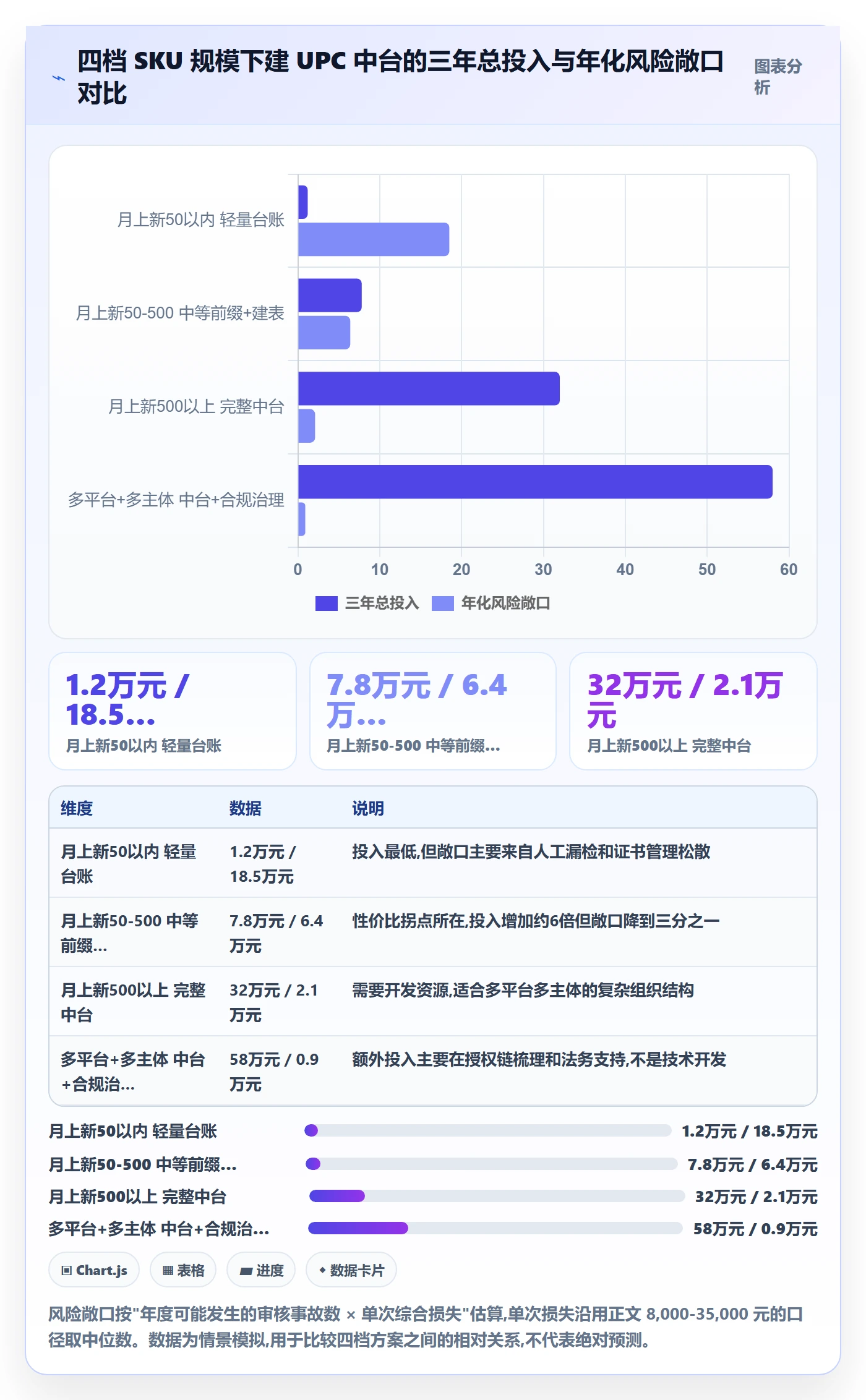Viewport: 866px width, 1400px height.
Task: Click the 三年总投入 bar for 月上新500以上
Action: click(429, 389)
